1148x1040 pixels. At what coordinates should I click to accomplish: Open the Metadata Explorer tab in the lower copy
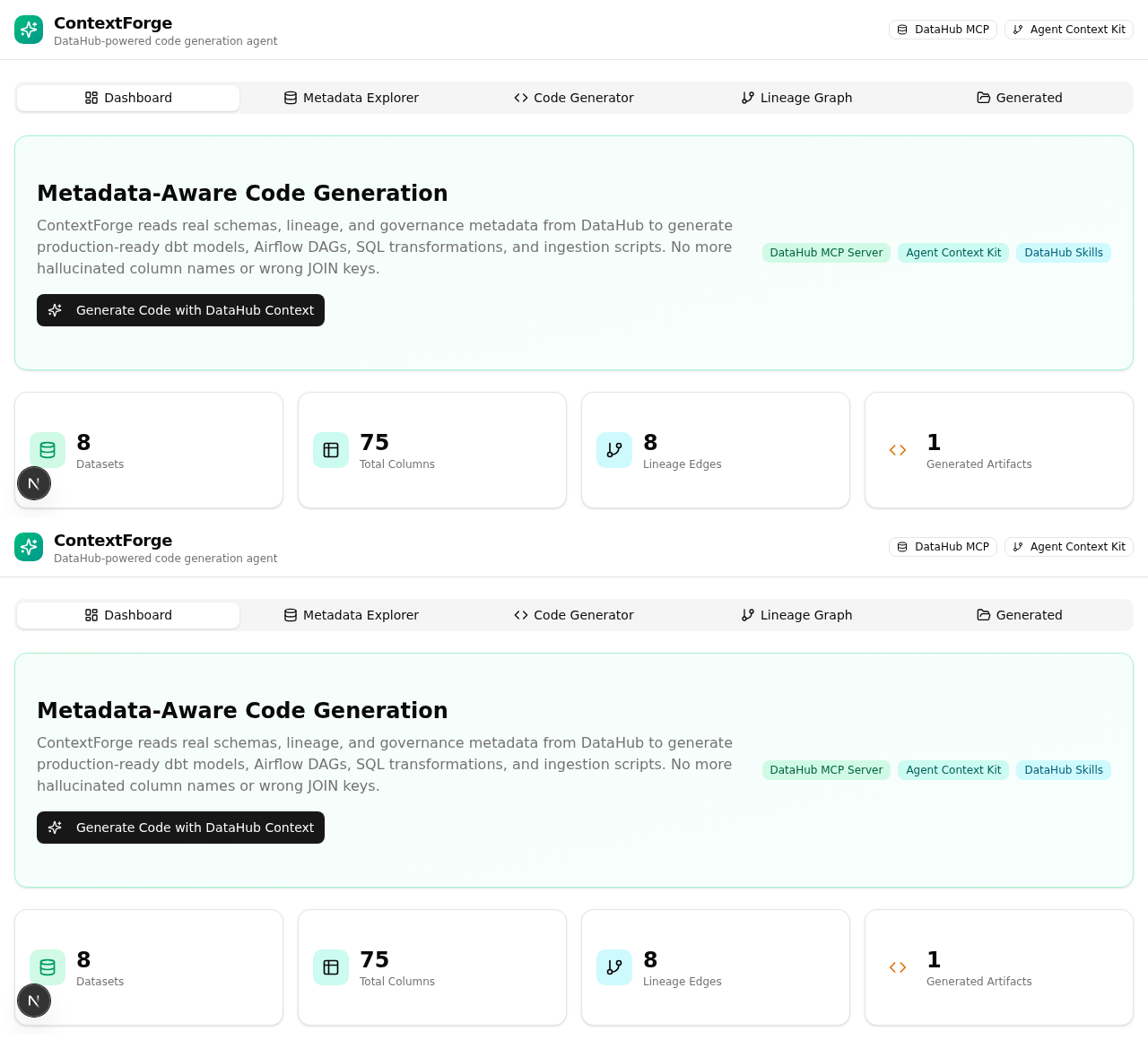[x=352, y=615]
